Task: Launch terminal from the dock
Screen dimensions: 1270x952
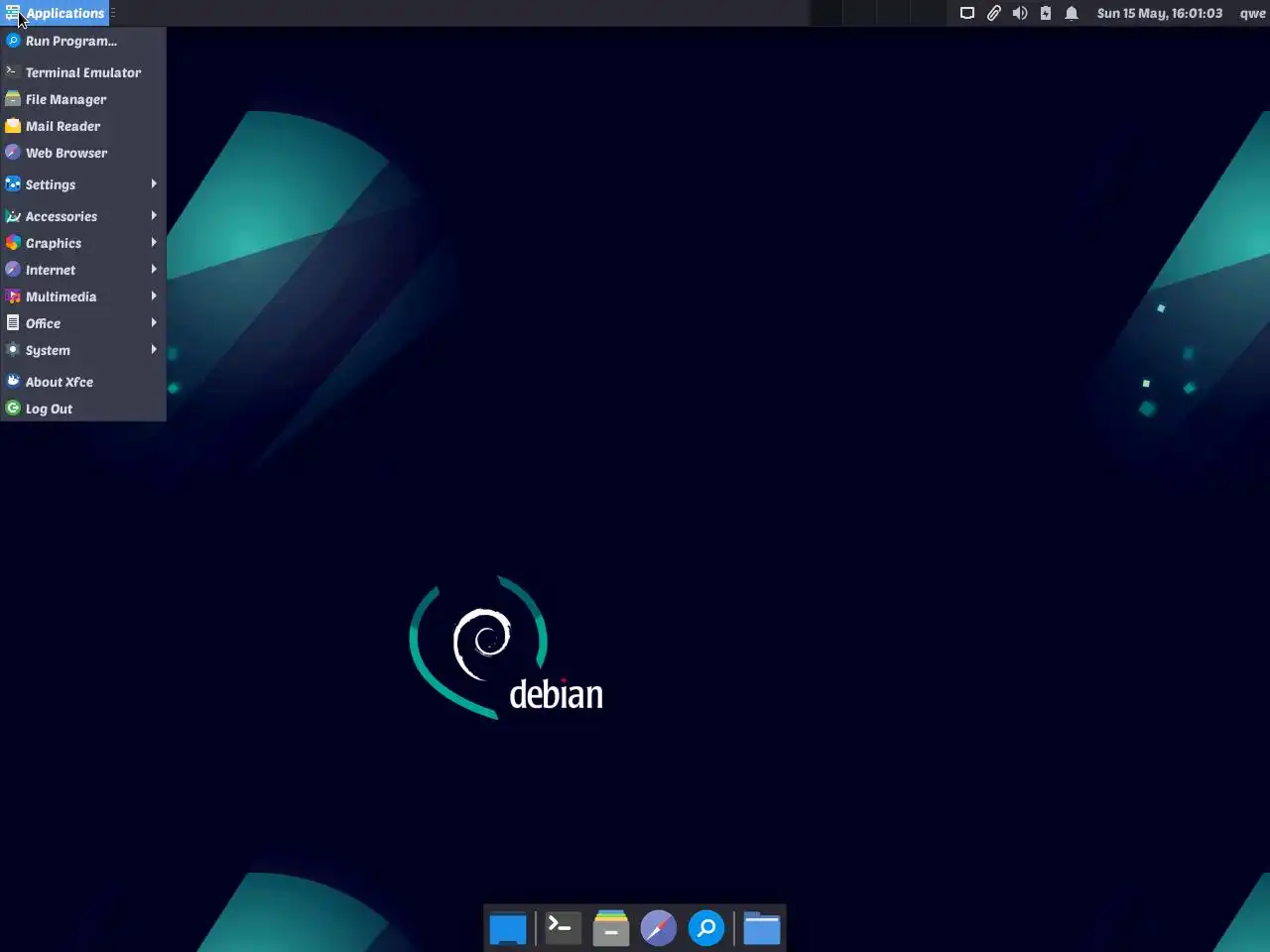Action: tap(563, 928)
